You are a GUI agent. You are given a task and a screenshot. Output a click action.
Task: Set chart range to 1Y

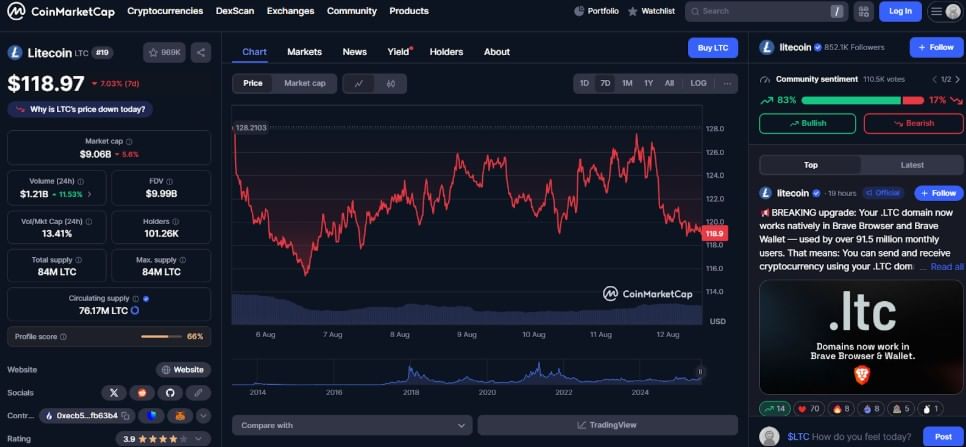[x=648, y=83]
